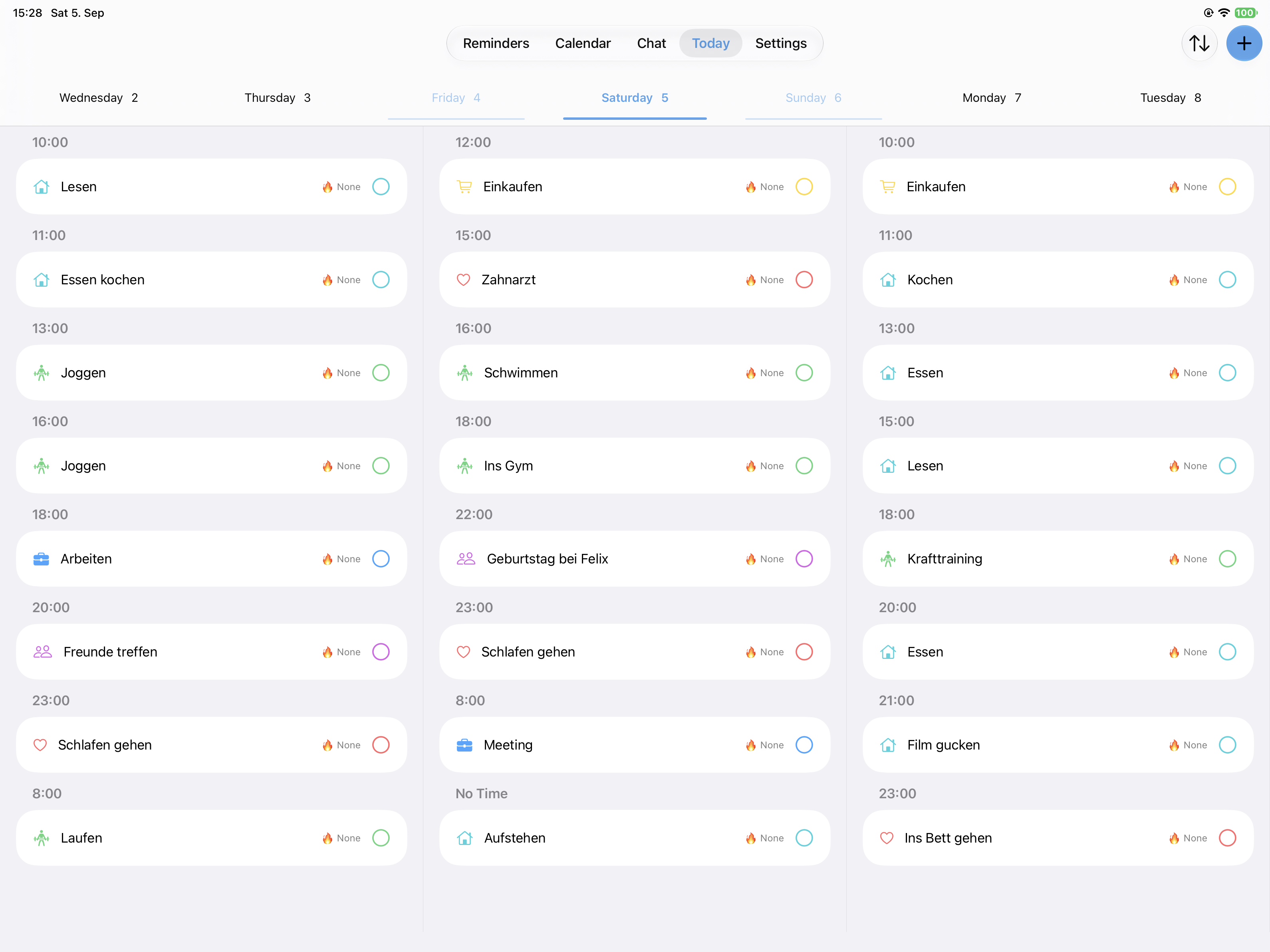Select Sunday 6 in day strip
This screenshot has height=952, width=1270.
click(x=813, y=97)
